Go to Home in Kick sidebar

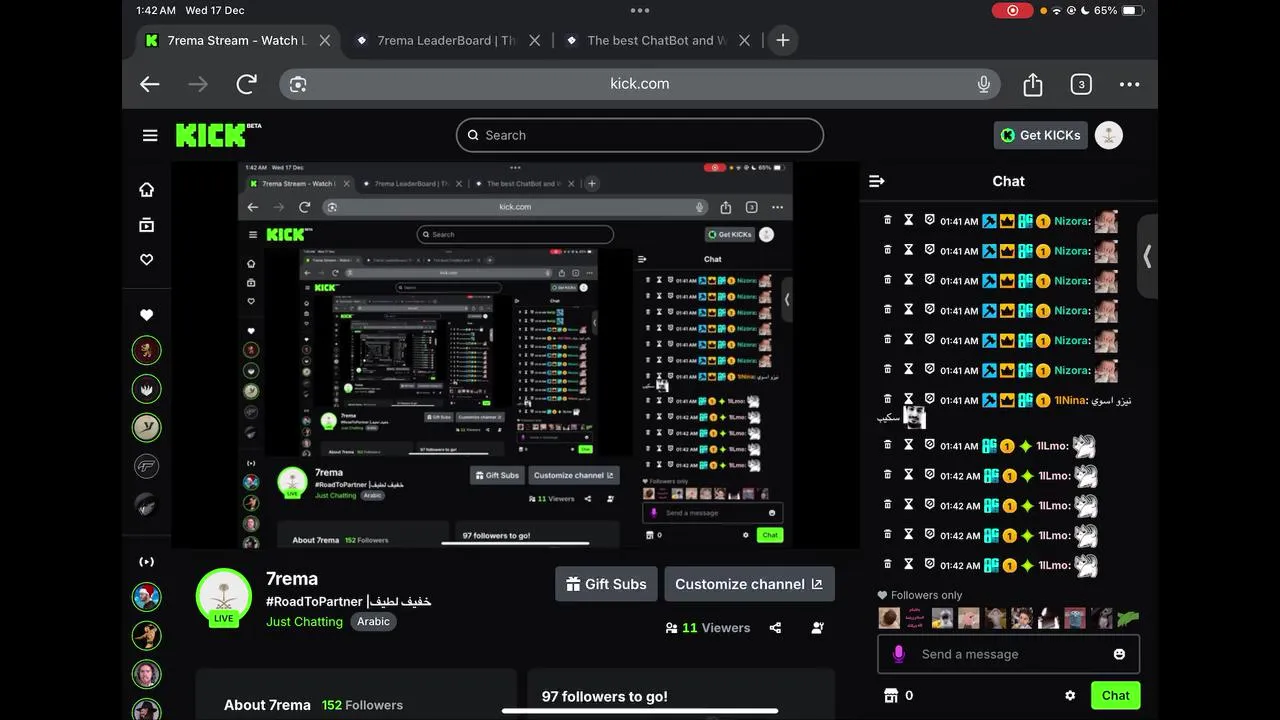[x=147, y=190]
